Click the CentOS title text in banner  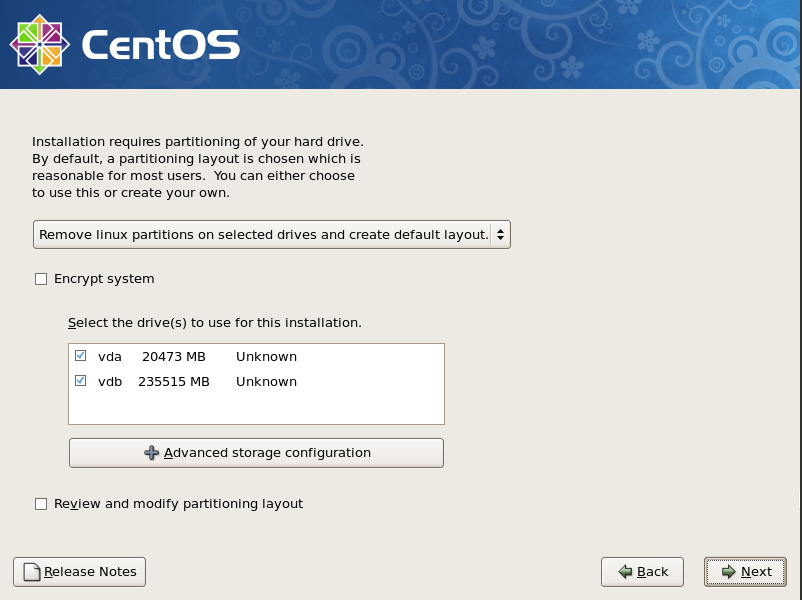pyautogui.click(x=161, y=44)
